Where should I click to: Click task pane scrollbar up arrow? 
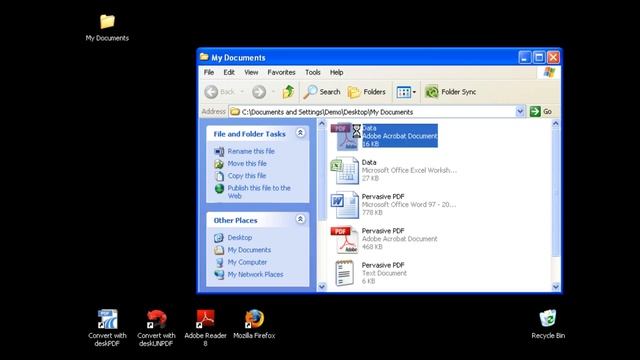pyautogui.click(x=322, y=123)
